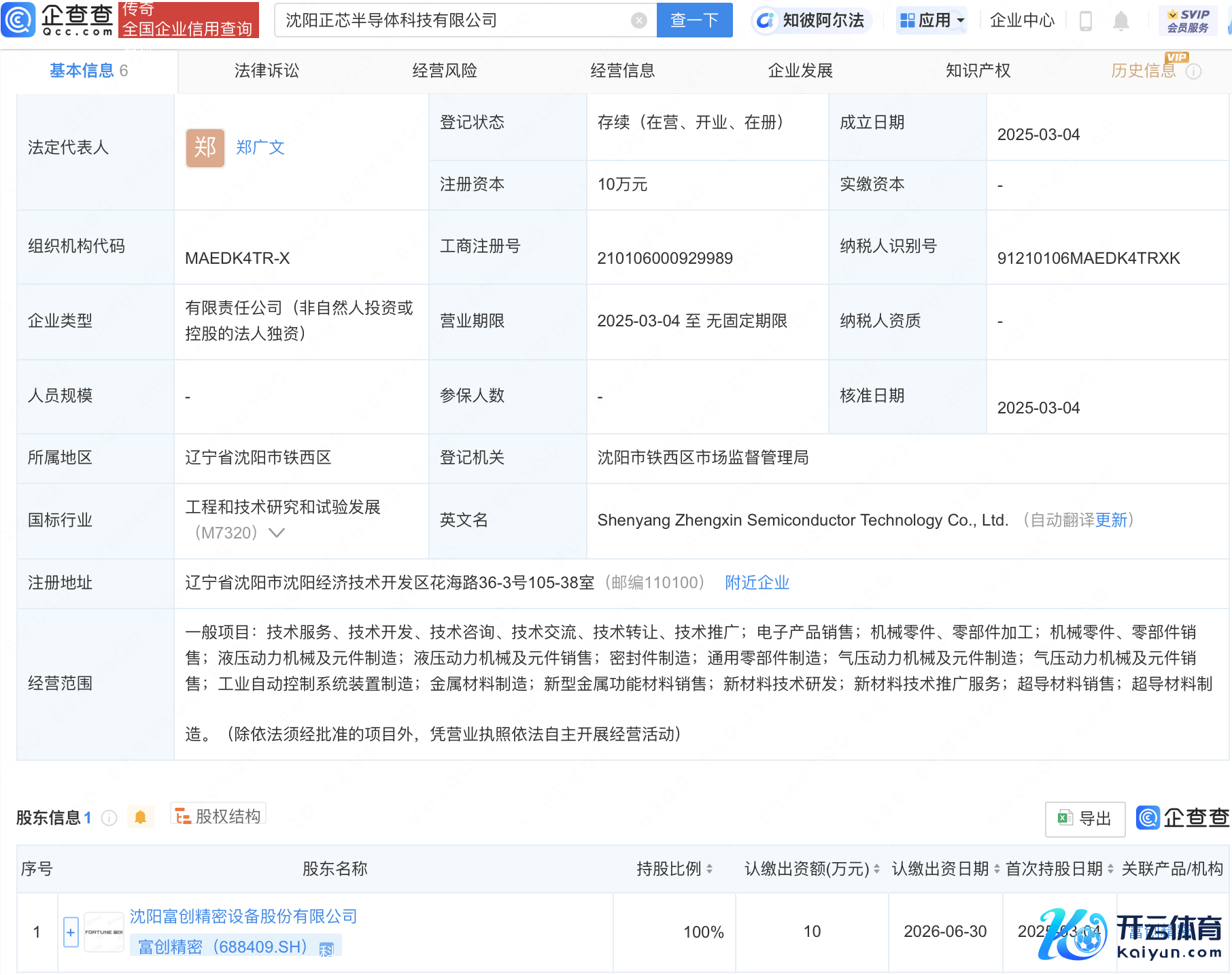Switch to the 法律诉讼 tab

267,71
